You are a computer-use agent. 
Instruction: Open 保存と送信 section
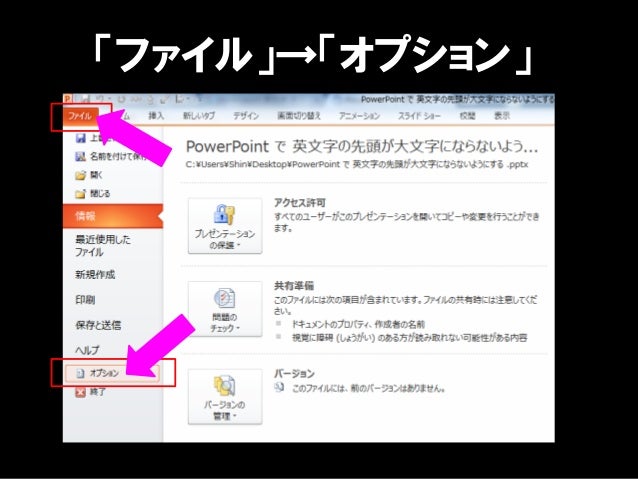(98, 325)
